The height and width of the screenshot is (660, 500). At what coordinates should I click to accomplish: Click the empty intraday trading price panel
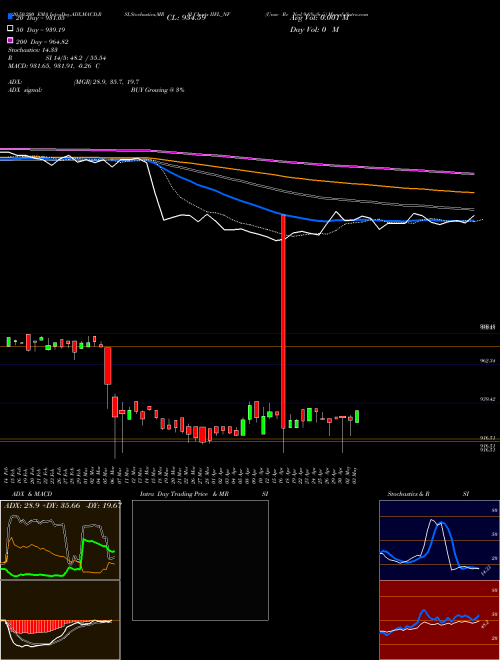click(x=200, y=560)
